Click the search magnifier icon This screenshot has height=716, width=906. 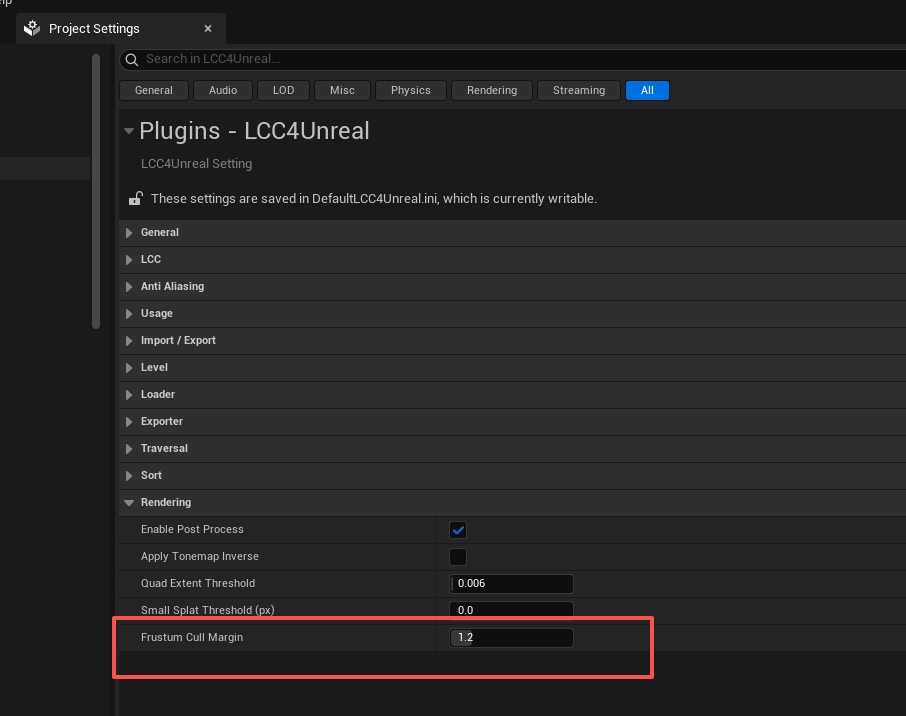pyautogui.click(x=132, y=60)
